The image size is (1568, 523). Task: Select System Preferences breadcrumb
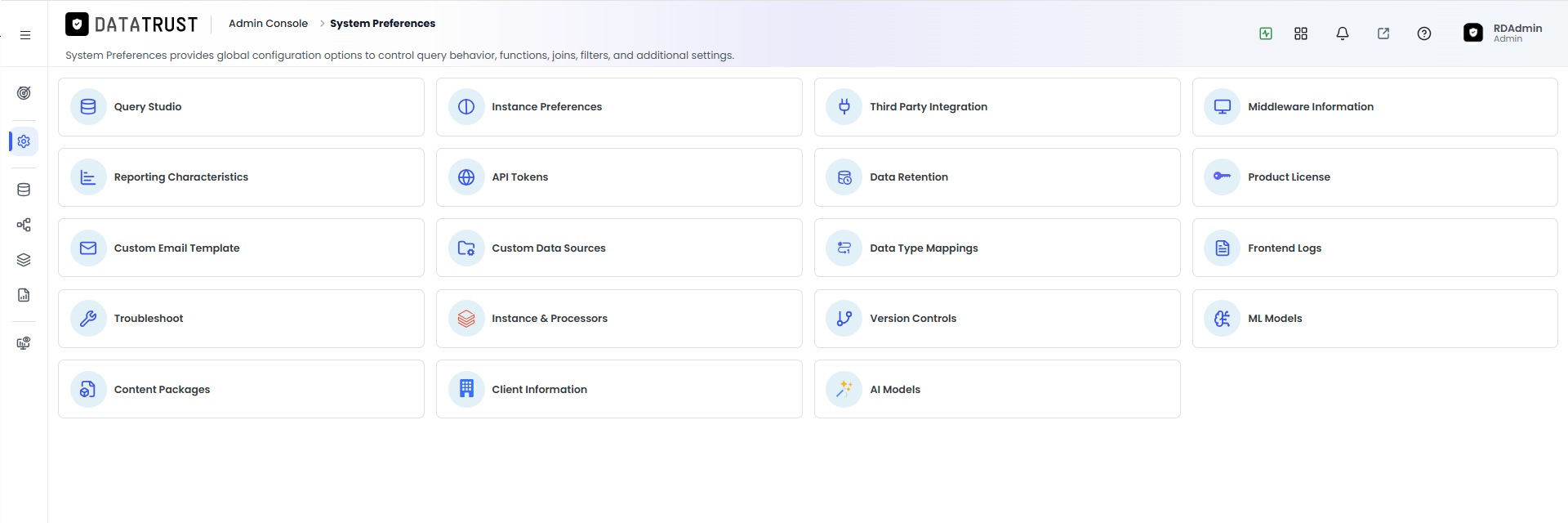click(382, 24)
